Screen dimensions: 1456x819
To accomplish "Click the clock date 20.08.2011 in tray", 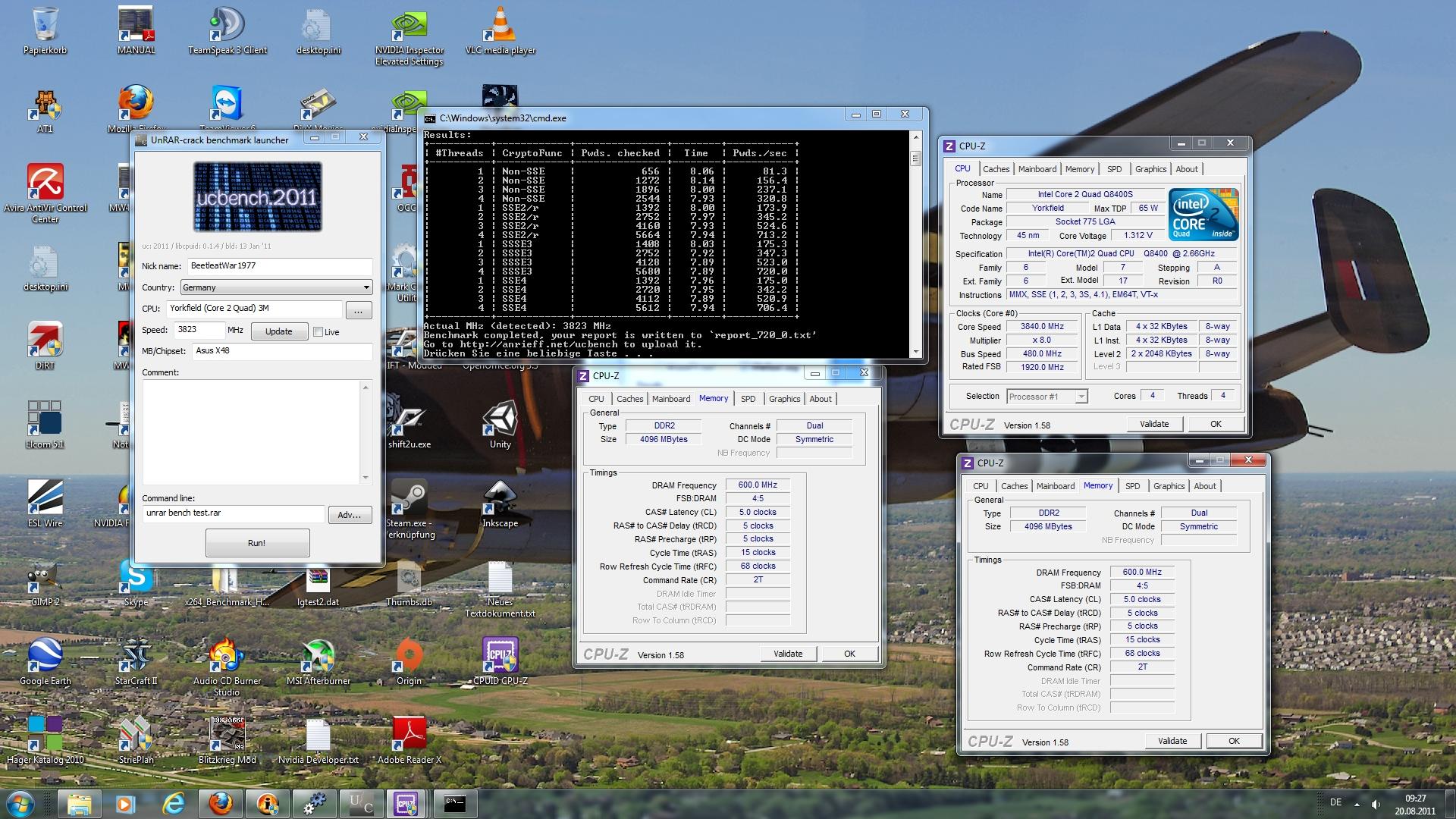I will point(1414,811).
